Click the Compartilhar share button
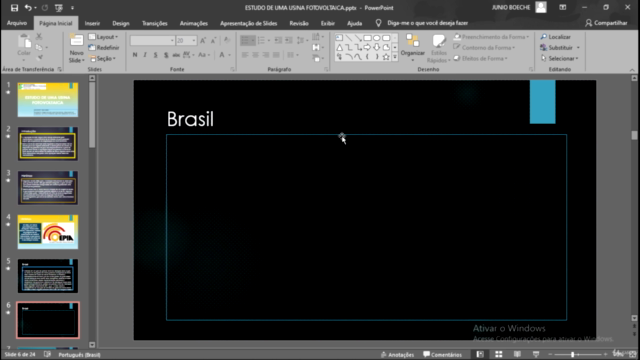 pos(606,23)
